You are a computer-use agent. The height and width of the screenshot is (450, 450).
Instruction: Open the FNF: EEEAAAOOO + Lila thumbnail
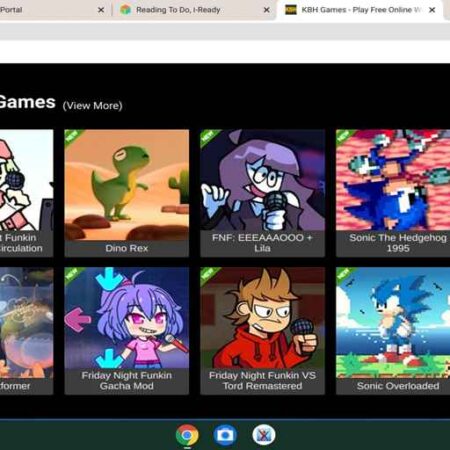pos(263,180)
